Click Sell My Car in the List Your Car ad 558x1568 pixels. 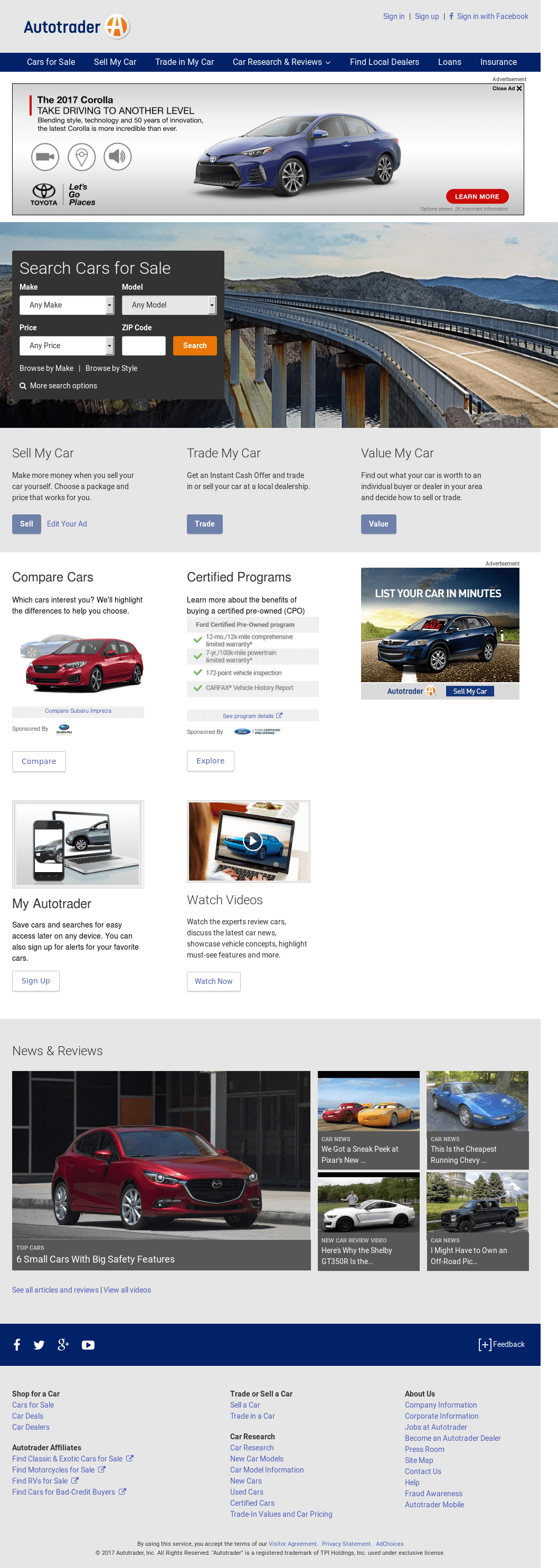click(470, 691)
